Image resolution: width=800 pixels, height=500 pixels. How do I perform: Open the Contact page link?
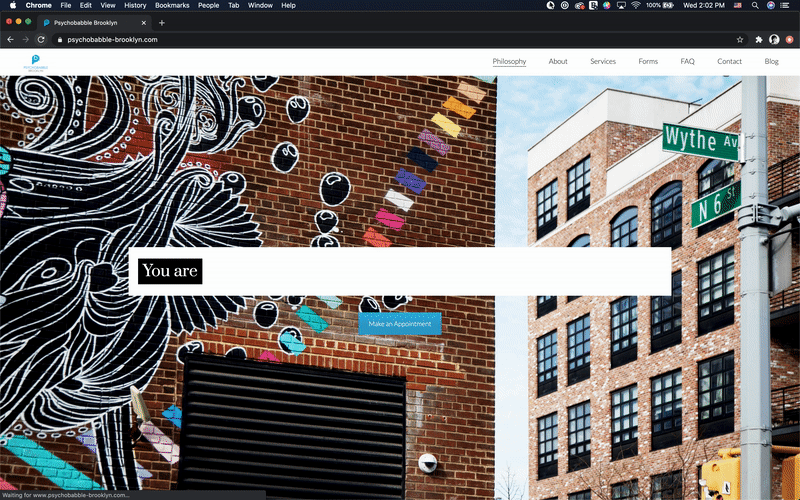(x=729, y=61)
